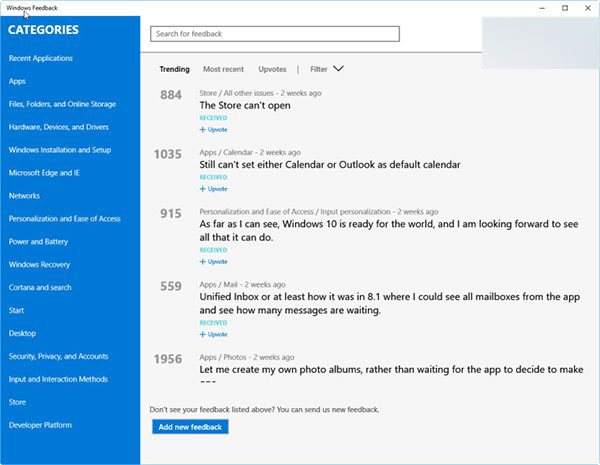Expand the Filter dropdown chevron
600x465 pixels.
pos(338,69)
